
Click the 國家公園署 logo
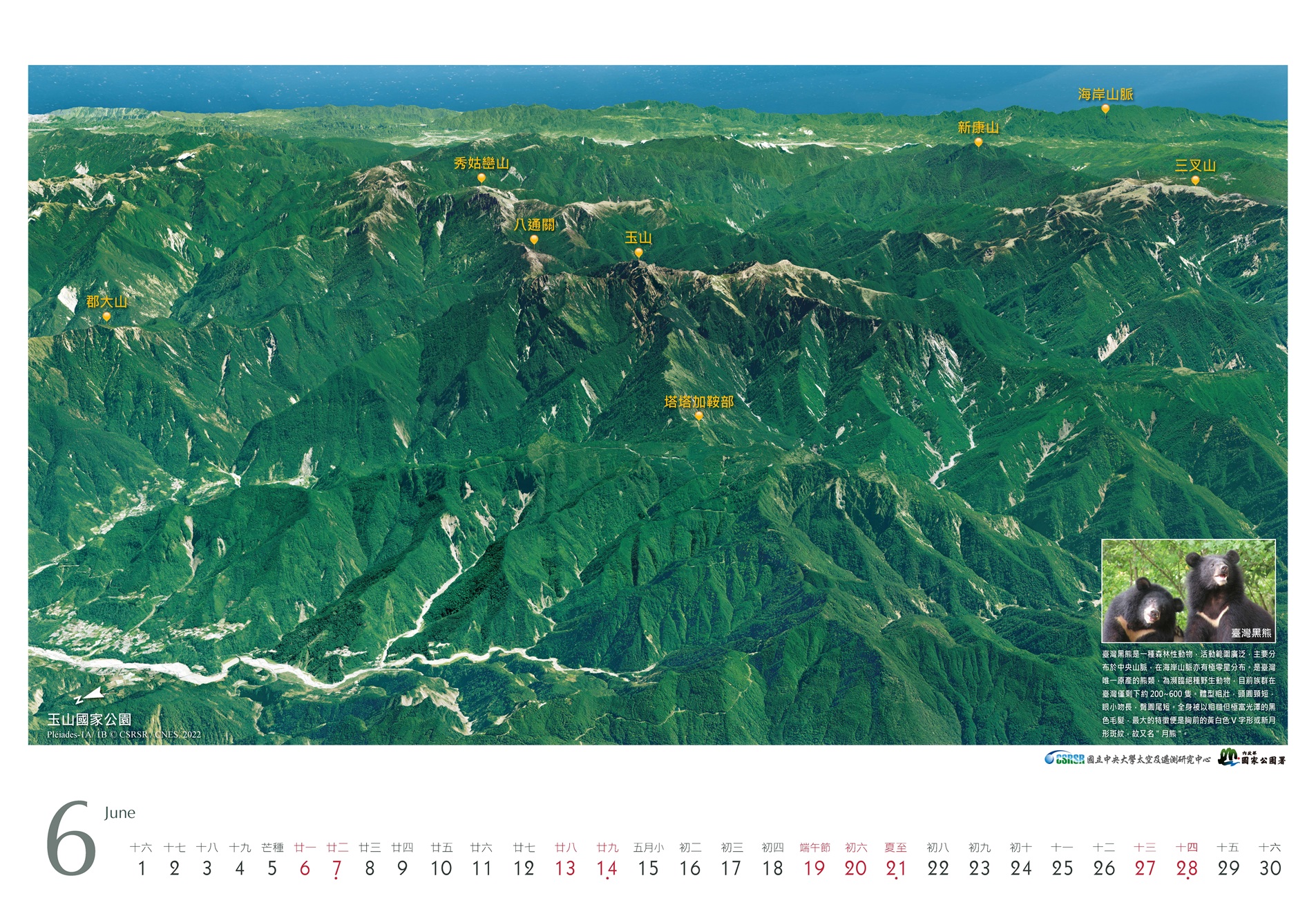[1251, 758]
